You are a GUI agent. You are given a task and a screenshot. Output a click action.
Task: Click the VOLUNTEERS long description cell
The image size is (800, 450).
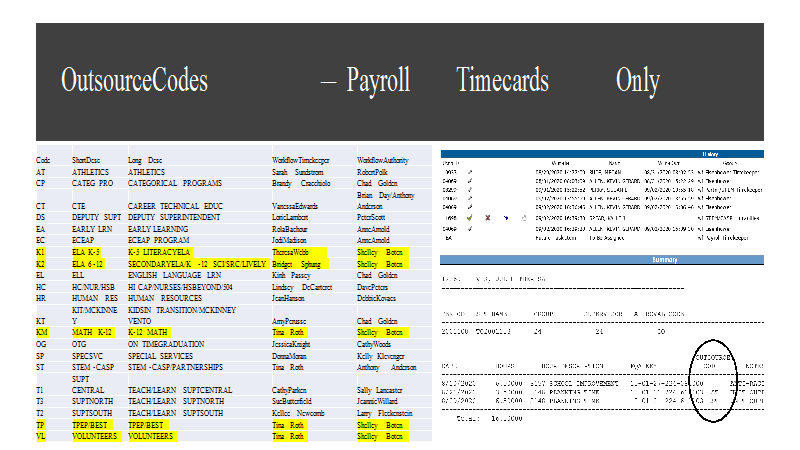pos(151,436)
